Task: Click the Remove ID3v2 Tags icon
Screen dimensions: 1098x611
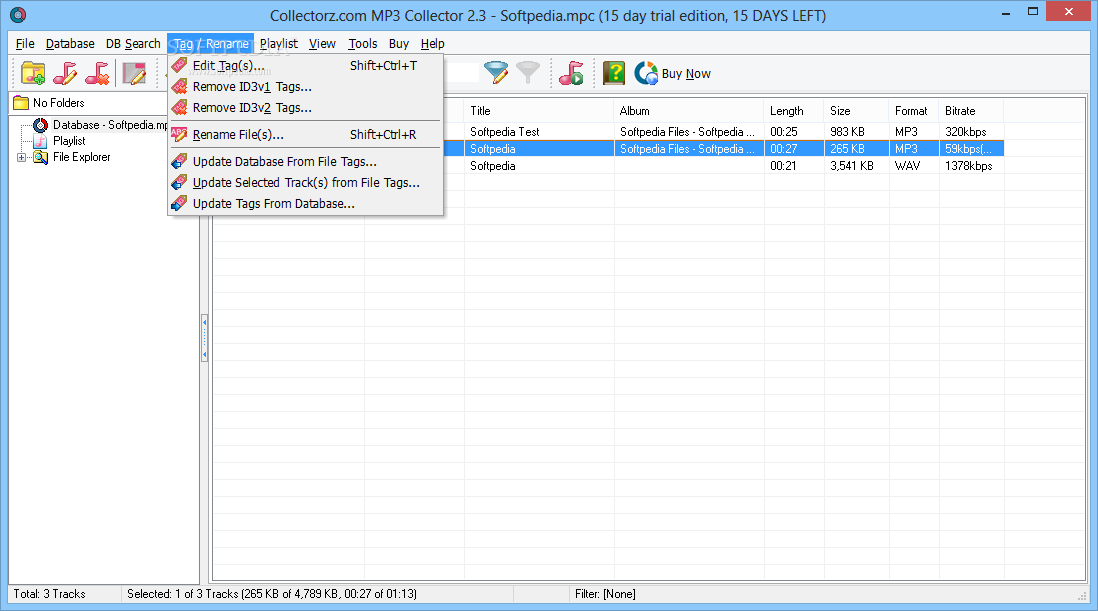Action: [179, 107]
